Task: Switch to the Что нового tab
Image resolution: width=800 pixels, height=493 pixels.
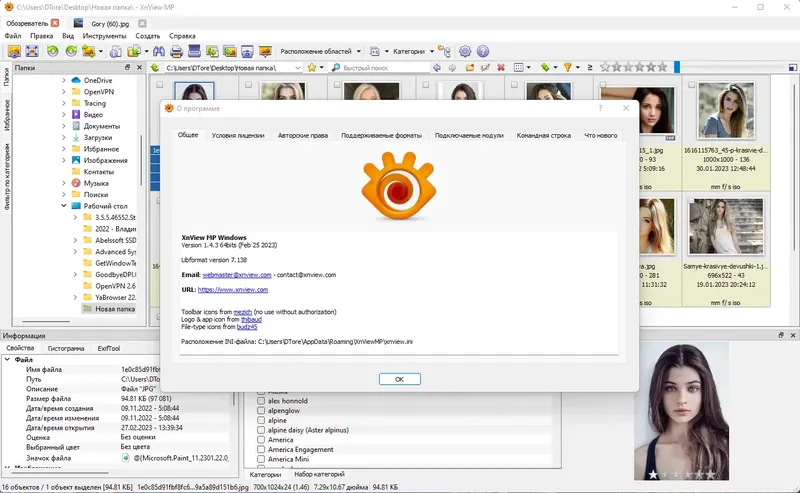Action: click(x=601, y=135)
